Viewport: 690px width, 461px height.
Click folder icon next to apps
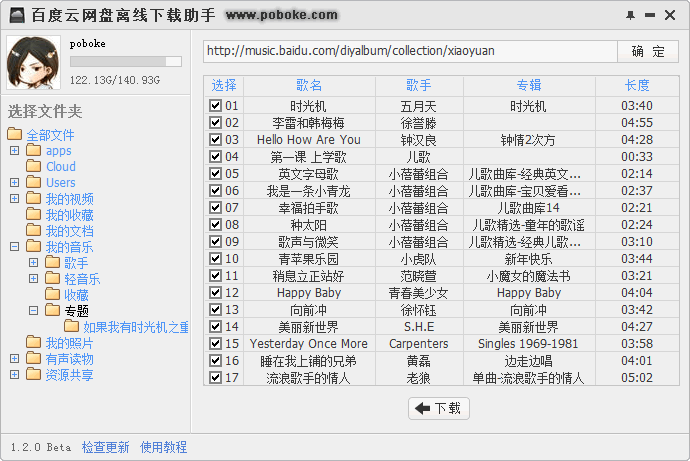33,150
